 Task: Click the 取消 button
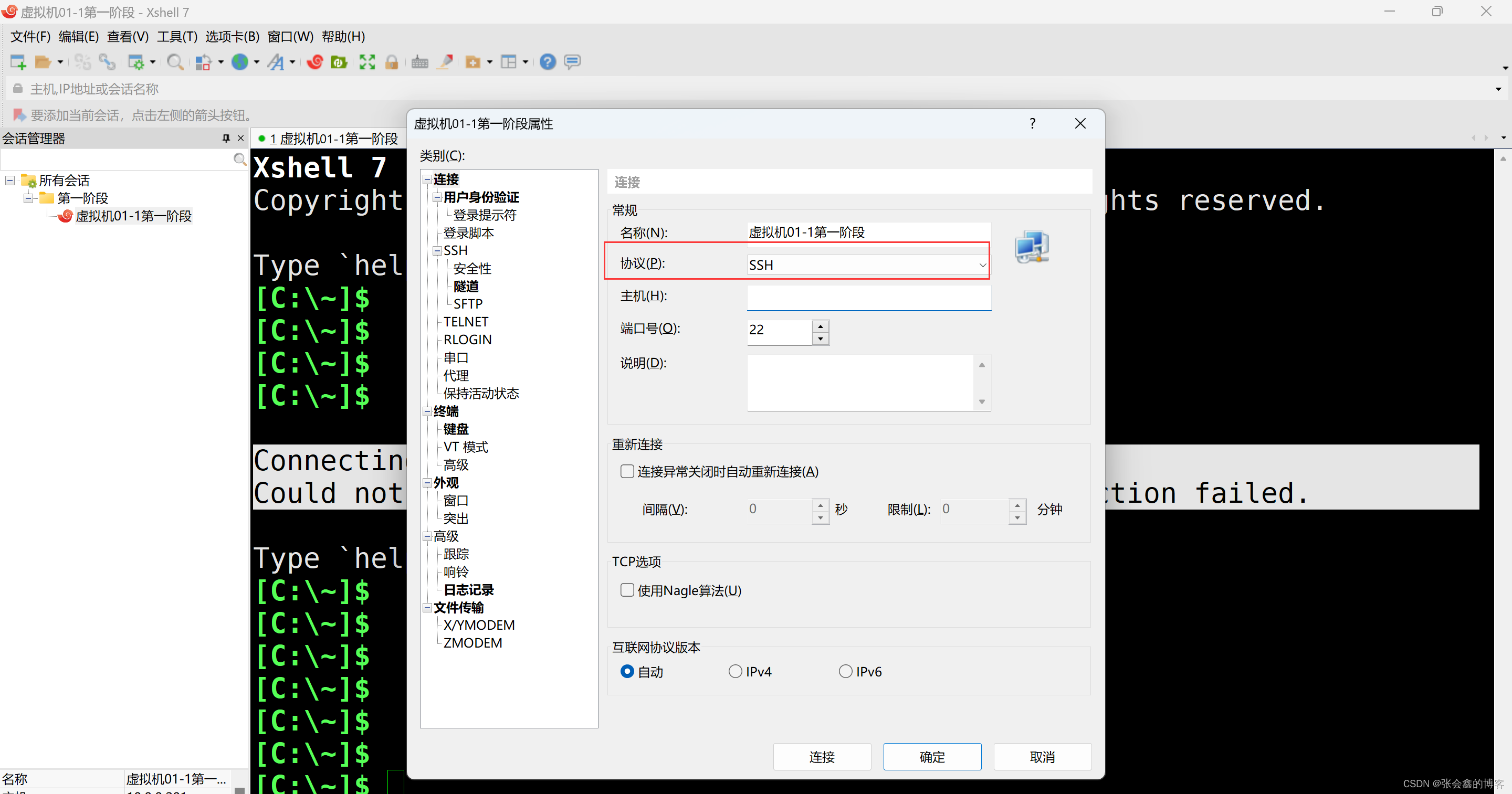tap(1043, 757)
